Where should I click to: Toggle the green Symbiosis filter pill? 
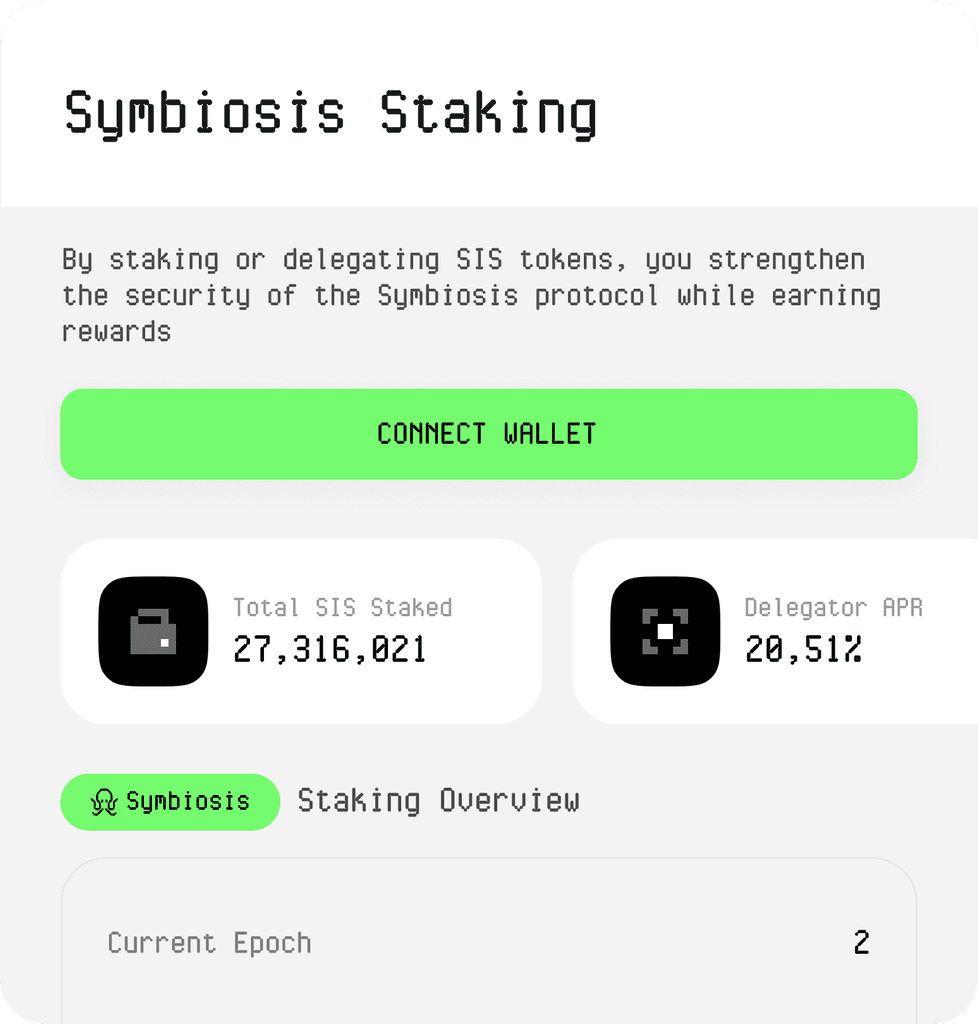tap(170, 801)
